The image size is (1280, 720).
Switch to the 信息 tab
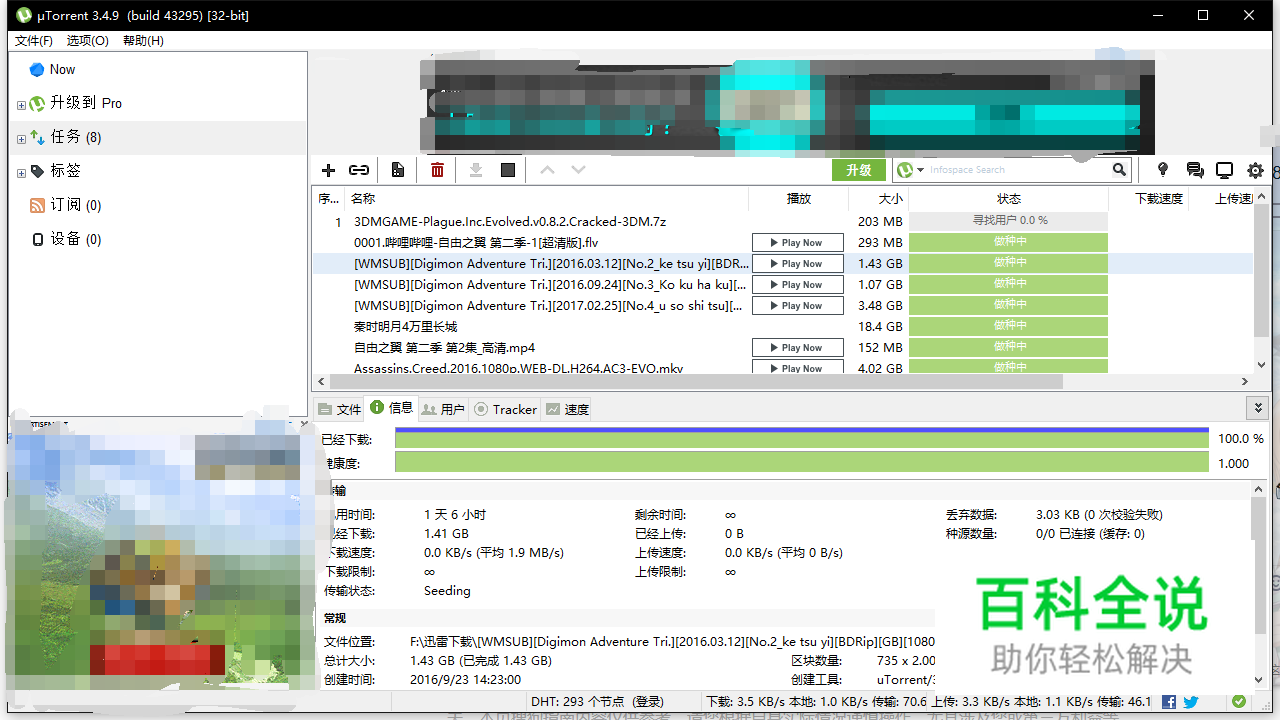(x=391, y=408)
